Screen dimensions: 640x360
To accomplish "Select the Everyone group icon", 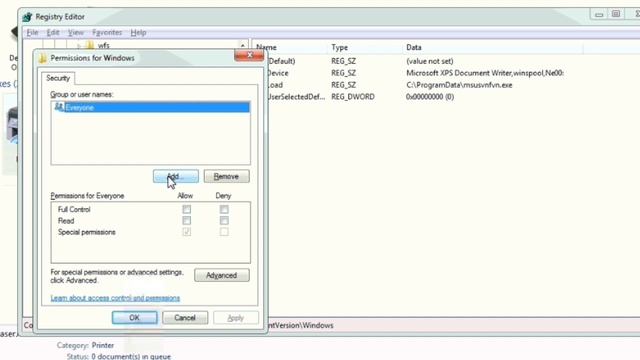I will [x=59, y=107].
